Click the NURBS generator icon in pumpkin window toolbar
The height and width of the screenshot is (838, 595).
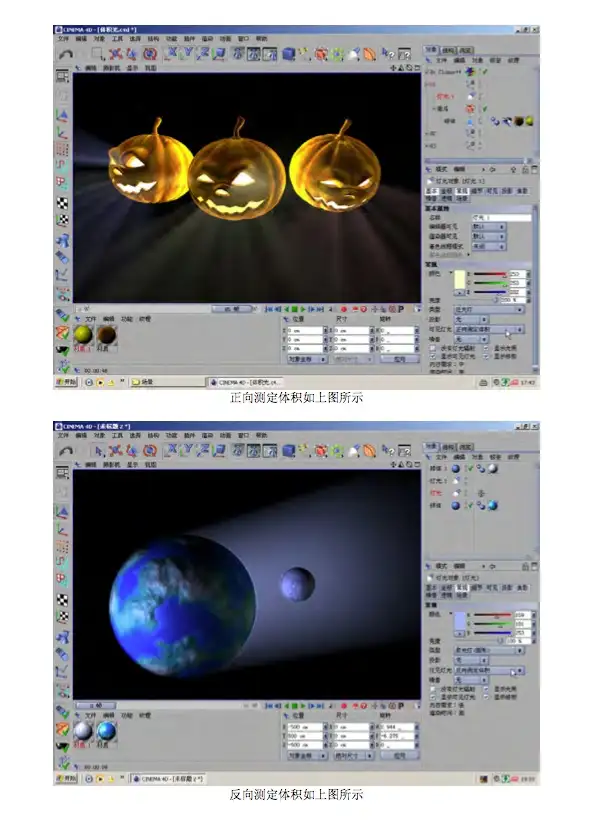[x=321, y=53]
